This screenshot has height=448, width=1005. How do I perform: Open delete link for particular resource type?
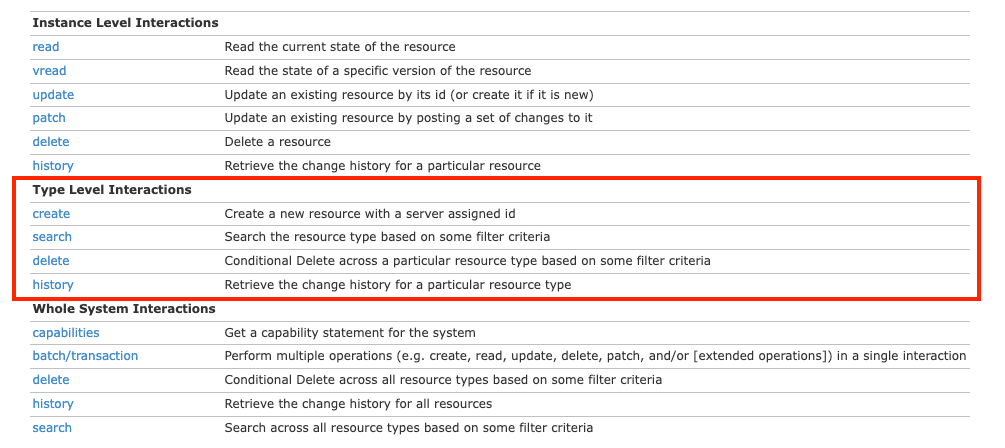pos(51,261)
